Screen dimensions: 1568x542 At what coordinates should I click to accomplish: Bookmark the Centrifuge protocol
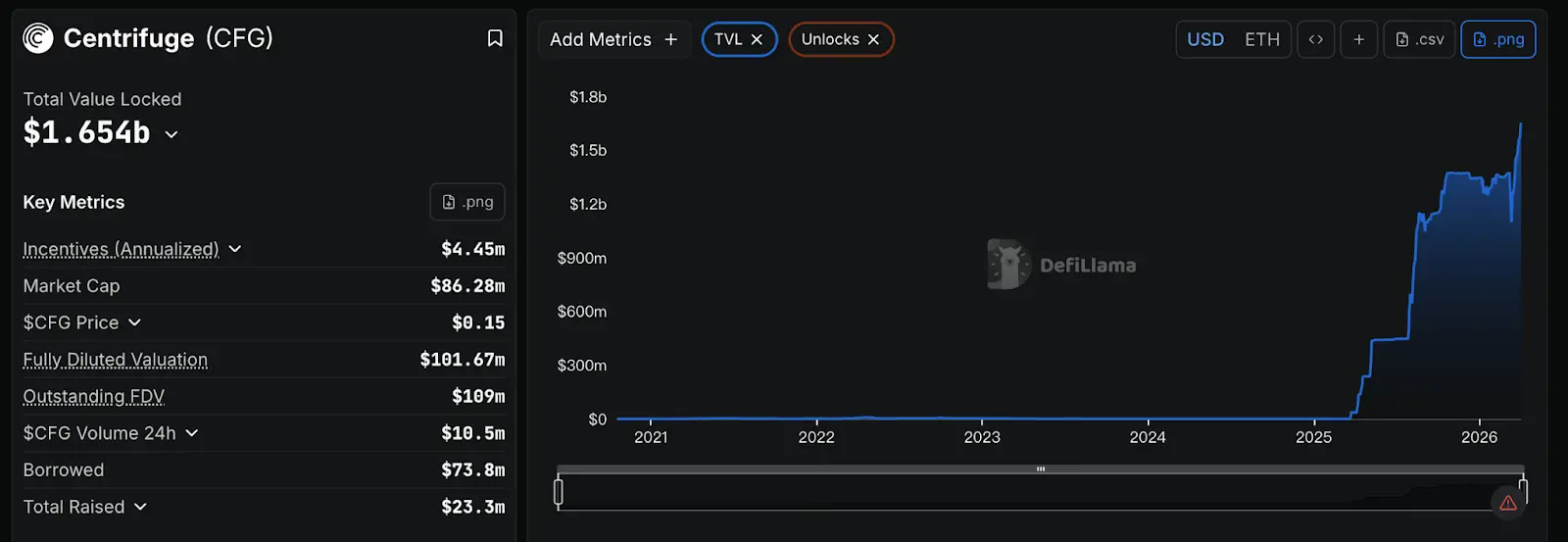[x=495, y=38]
